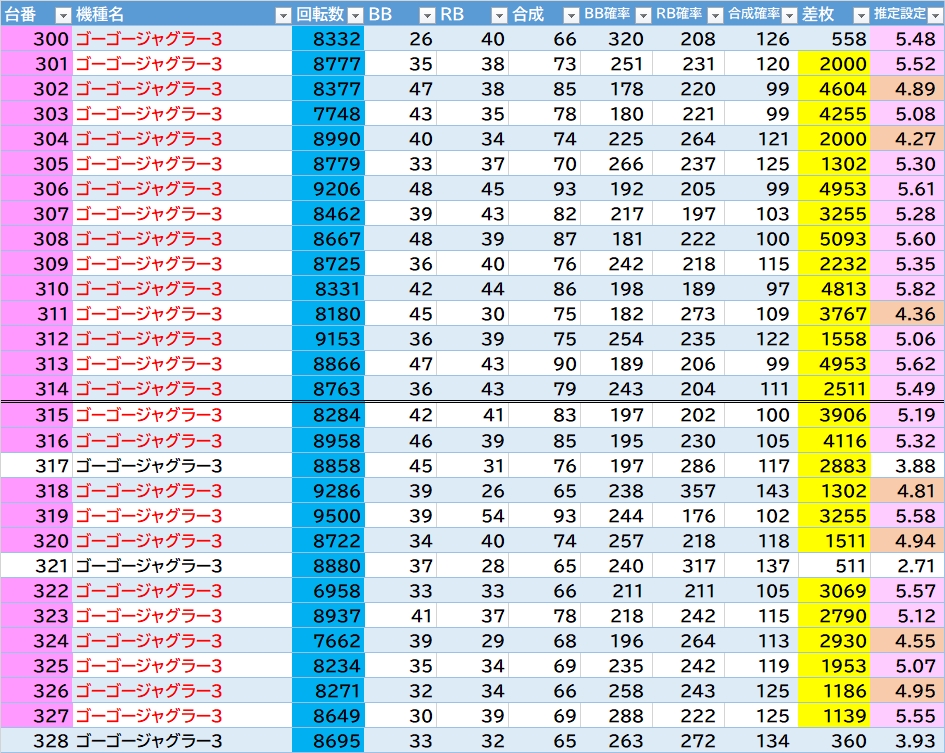Select the 回転数 cell 9286
The image size is (945, 753).
[328, 491]
